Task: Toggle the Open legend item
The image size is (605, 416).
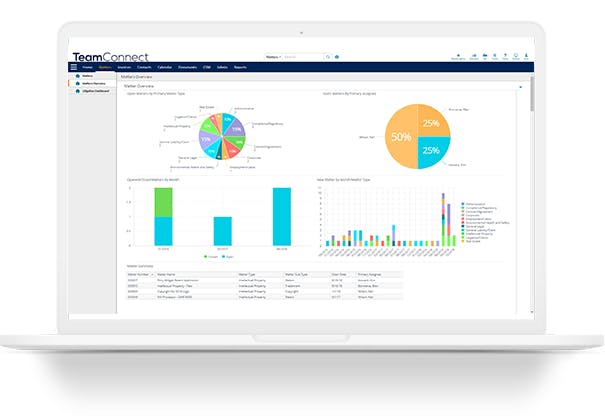Action: coord(228,257)
